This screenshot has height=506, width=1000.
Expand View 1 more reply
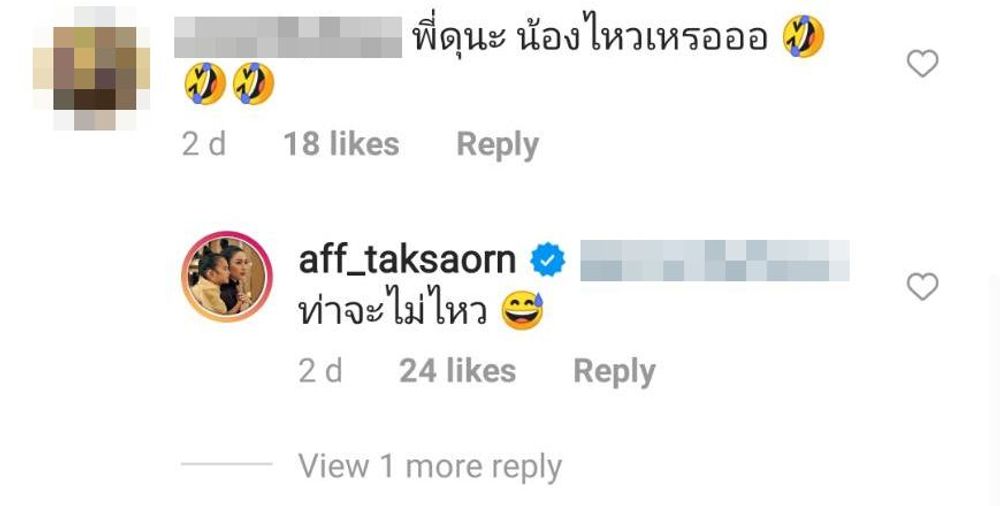[x=430, y=467]
